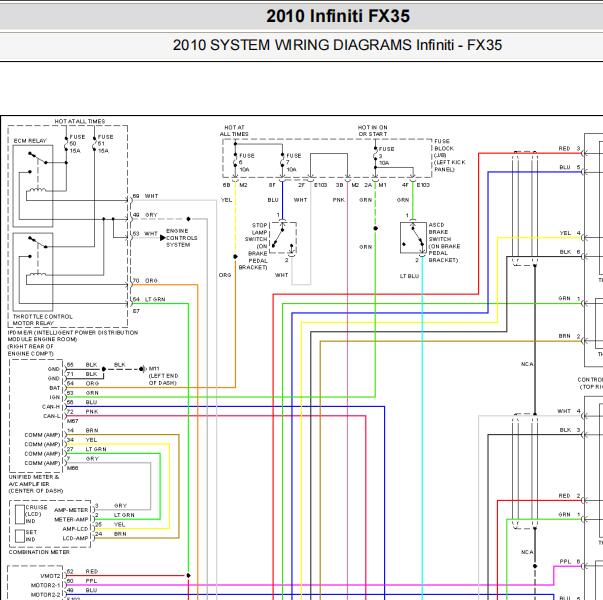Image resolution: width=603 pixels, height=600 pixels.
Task: Click the "VMOT2" pin label
Action: point(50,576)
